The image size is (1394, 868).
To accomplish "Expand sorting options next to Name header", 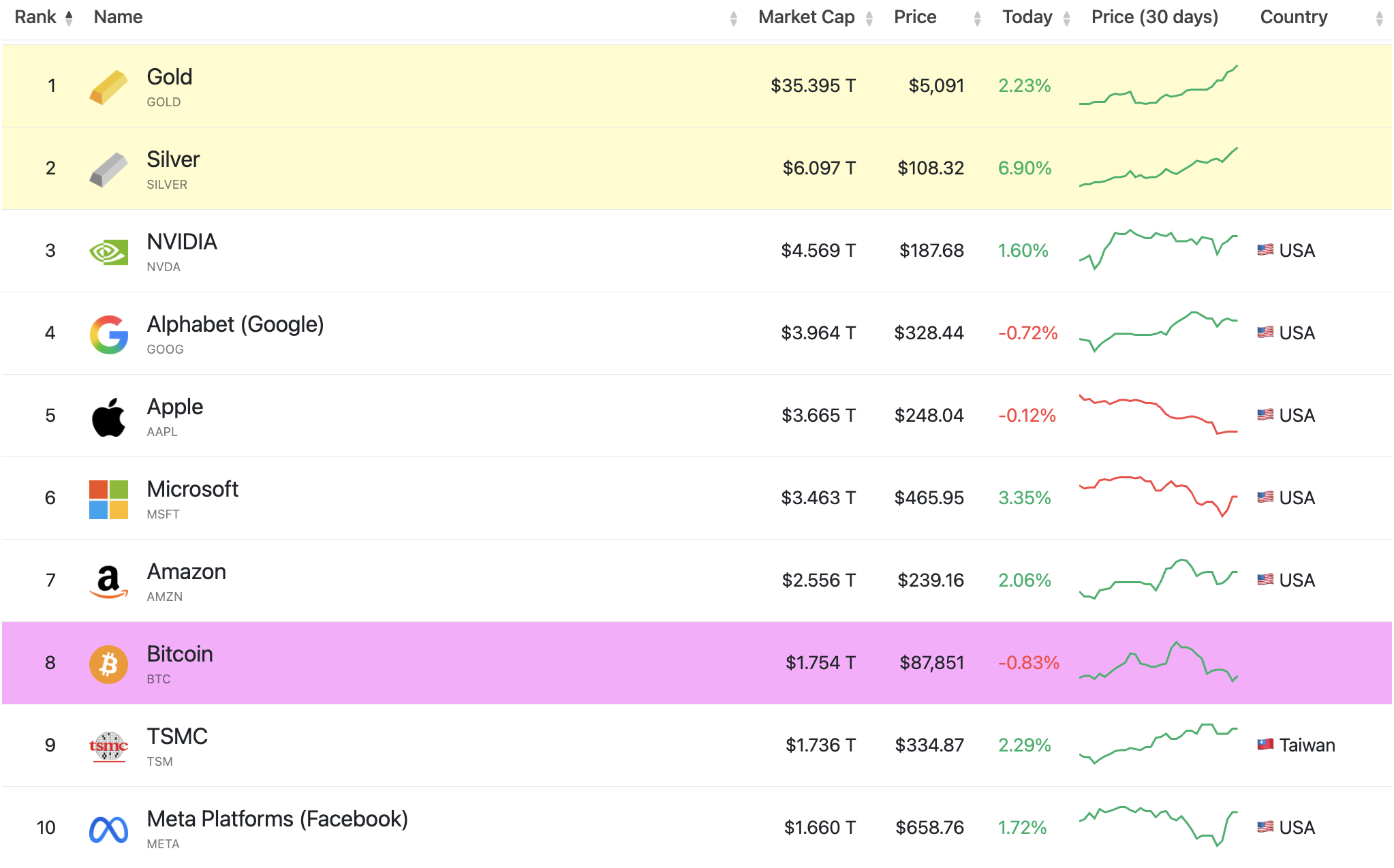I will click(x=733, y=16).
